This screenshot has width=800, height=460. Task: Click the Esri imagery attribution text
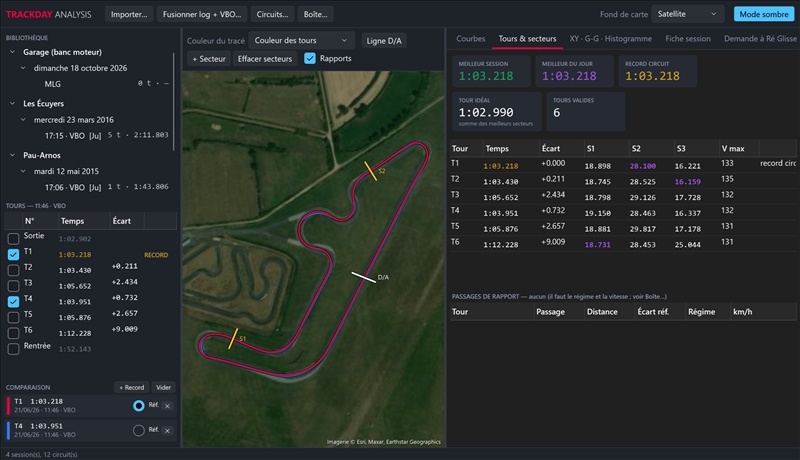click(x=384, y=442)
